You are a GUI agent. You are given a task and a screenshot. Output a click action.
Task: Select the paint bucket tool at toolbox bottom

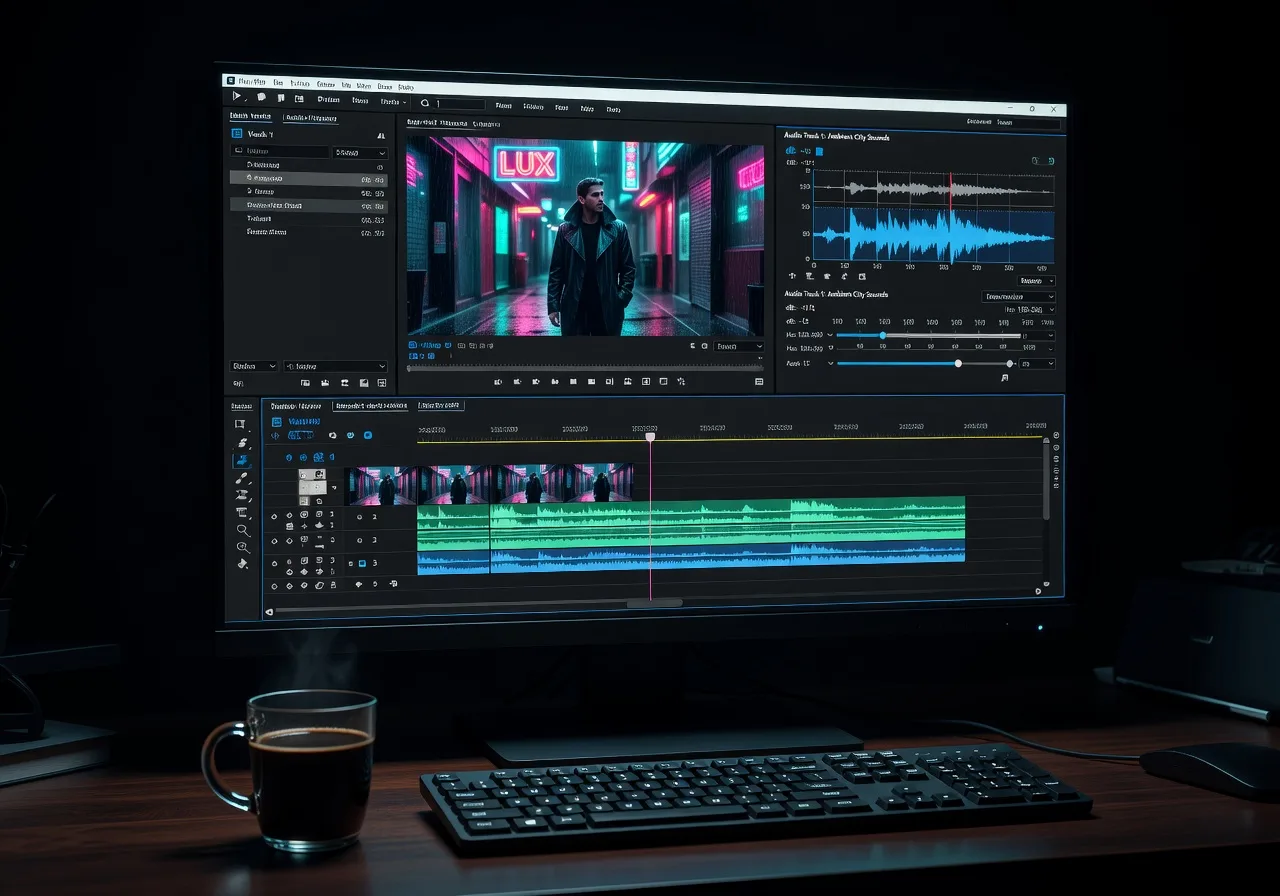[242, 564]
